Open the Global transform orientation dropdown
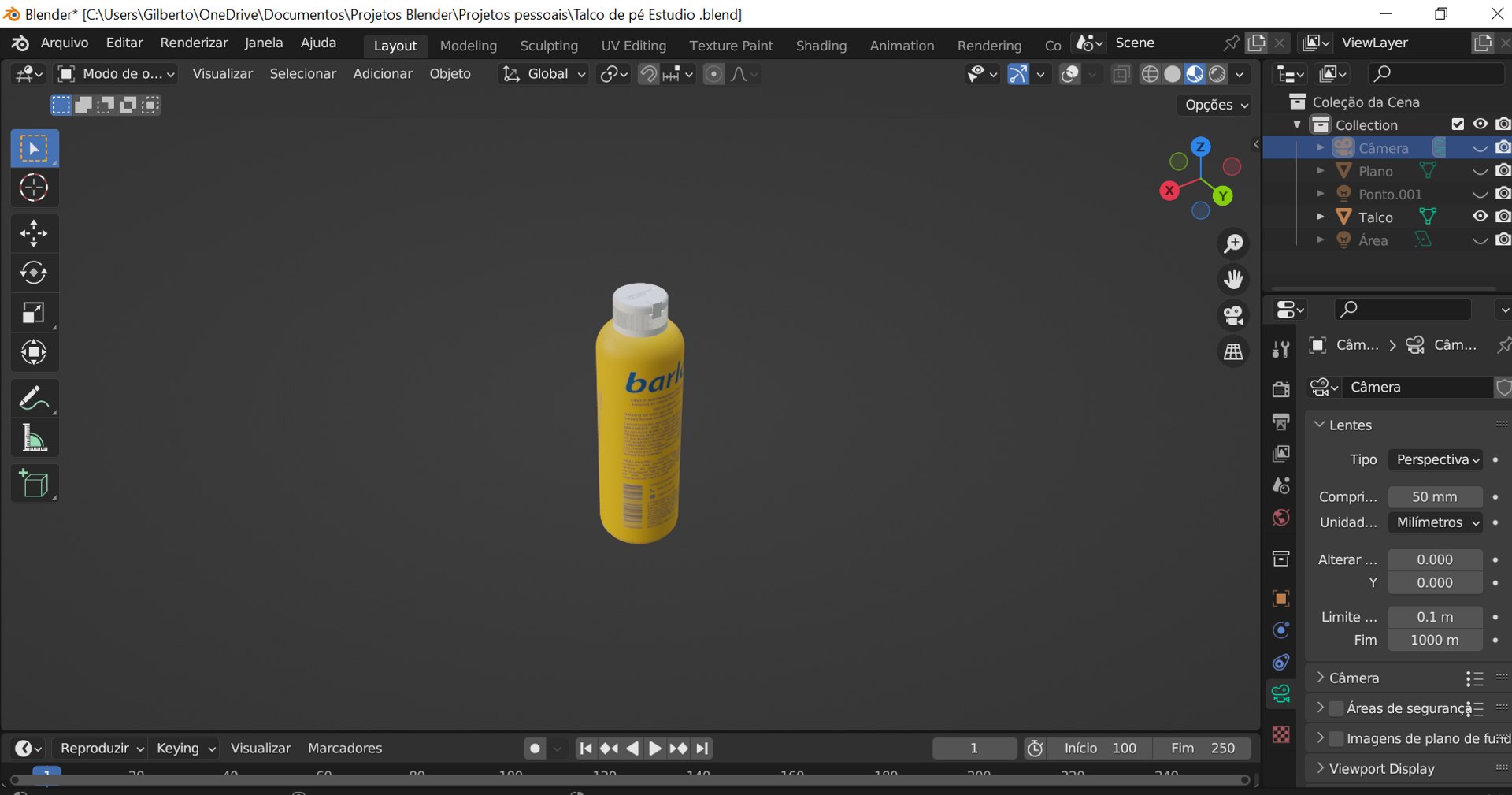Viewport: 1512px width, 795px height. pyautogui.click(x=544, y=74)
